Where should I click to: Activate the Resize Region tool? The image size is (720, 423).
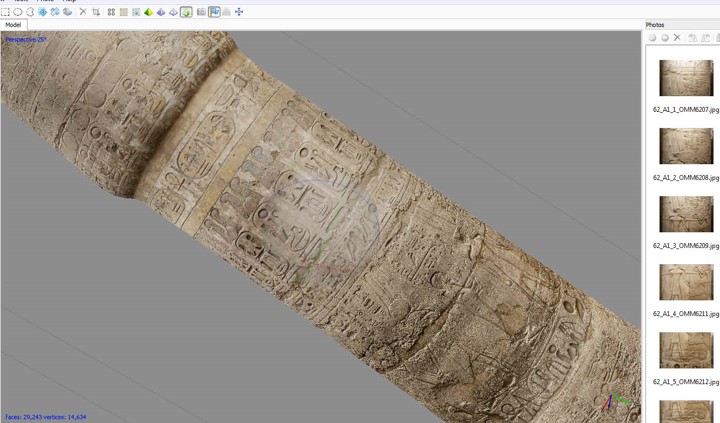(x=43, y=12)
